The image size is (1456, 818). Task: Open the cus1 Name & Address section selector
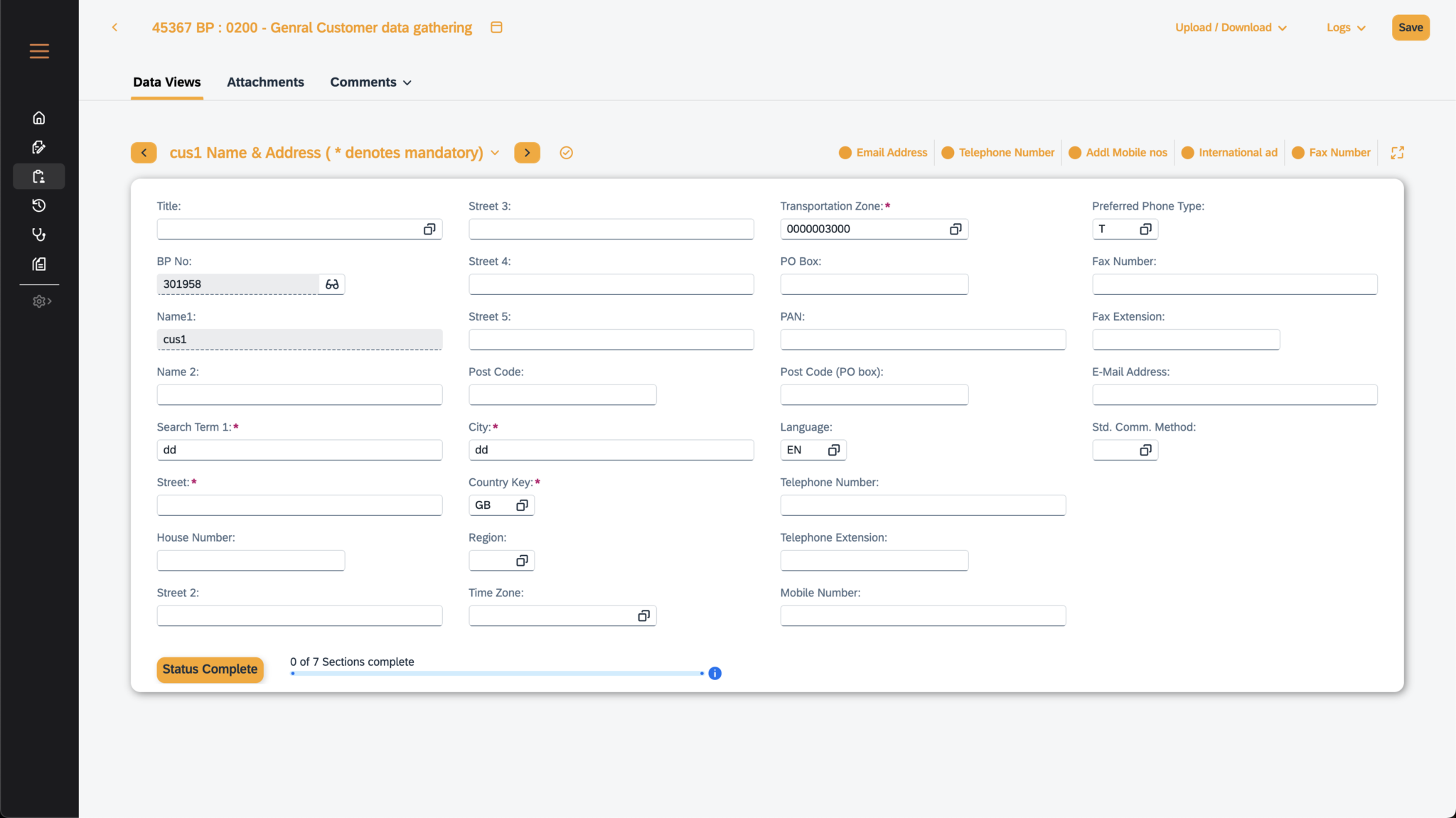coord(495,152)
